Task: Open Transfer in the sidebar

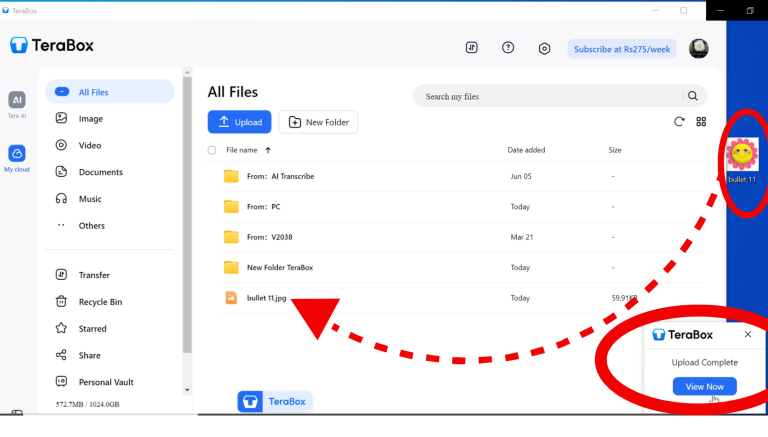Action: tap(94, 275)
